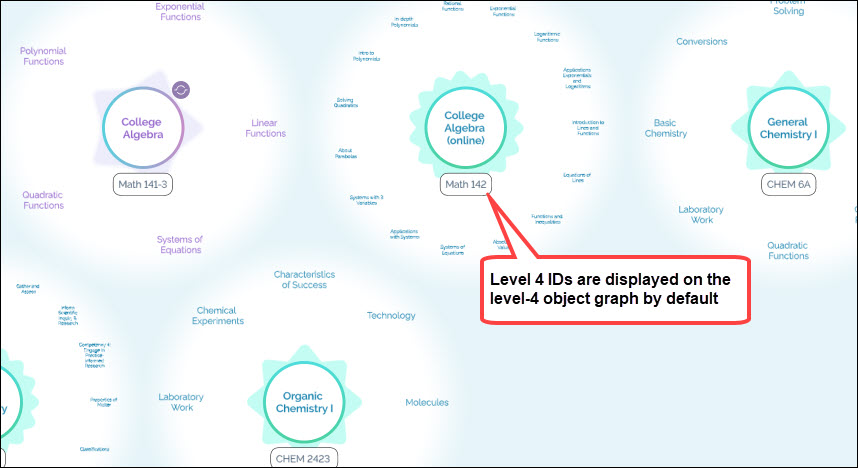
Task: Click the CHEM 6A ID label
Action: (789, 184)
